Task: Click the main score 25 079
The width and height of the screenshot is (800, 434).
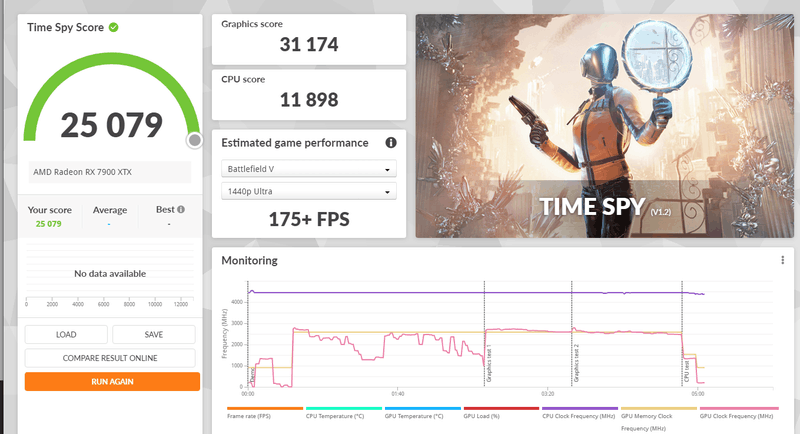Action: pyautogui.click(x=112, y=125)
